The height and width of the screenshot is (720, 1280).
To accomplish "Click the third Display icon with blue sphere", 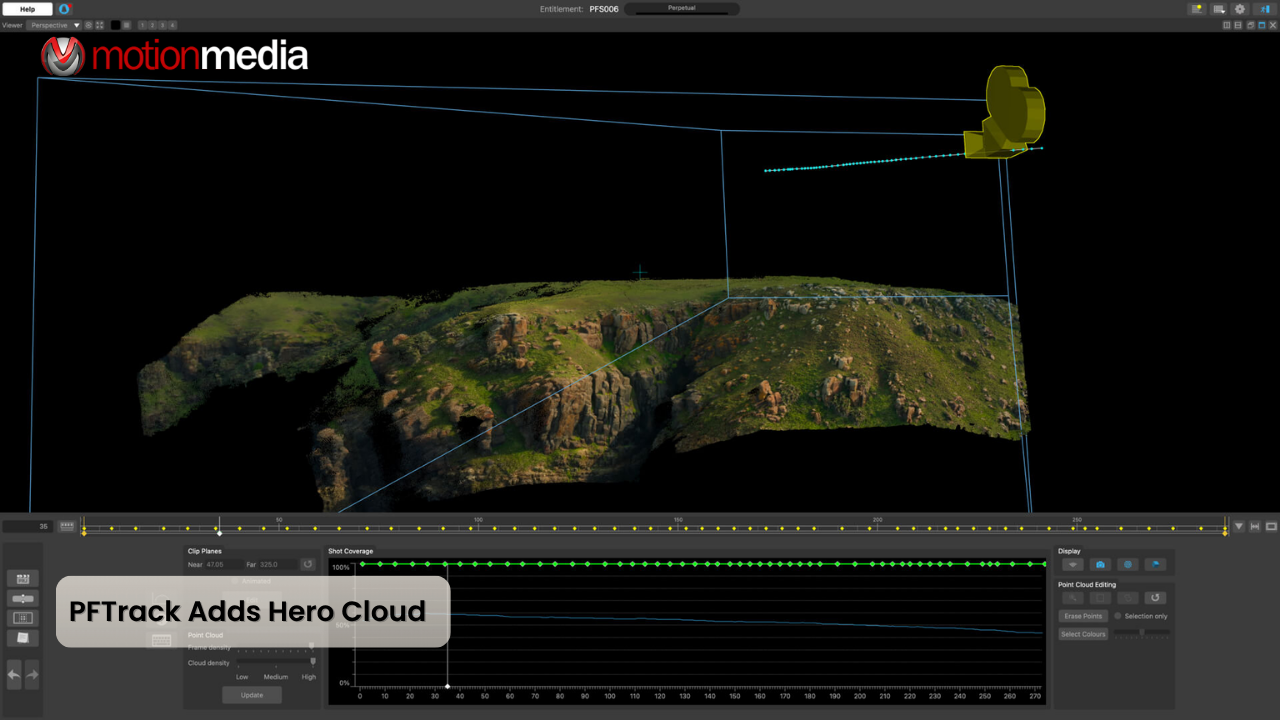I will (1128, 564).
